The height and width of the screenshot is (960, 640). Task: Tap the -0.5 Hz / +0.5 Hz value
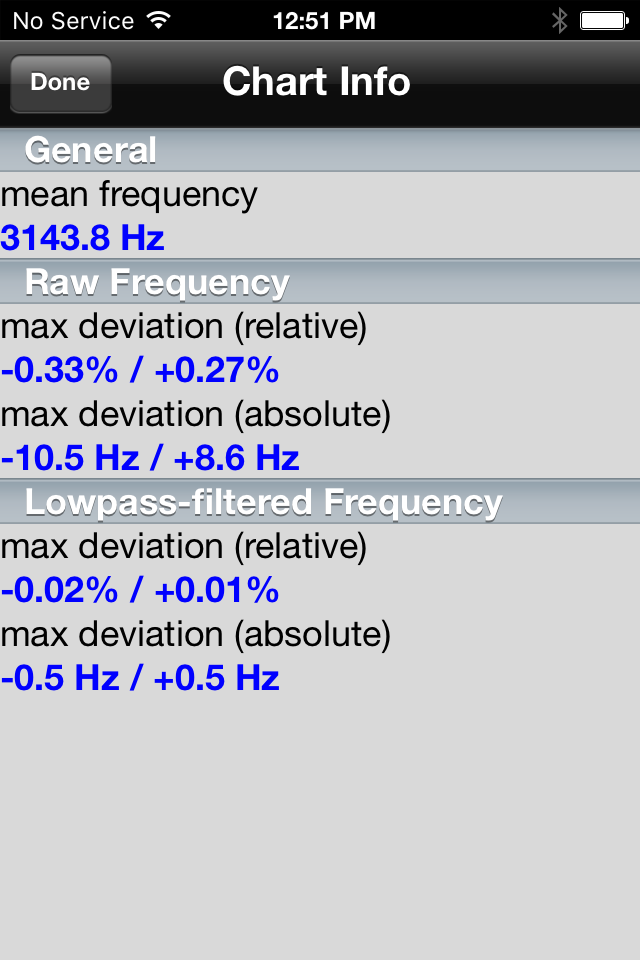pyautogui.click(x=140, y=678)
